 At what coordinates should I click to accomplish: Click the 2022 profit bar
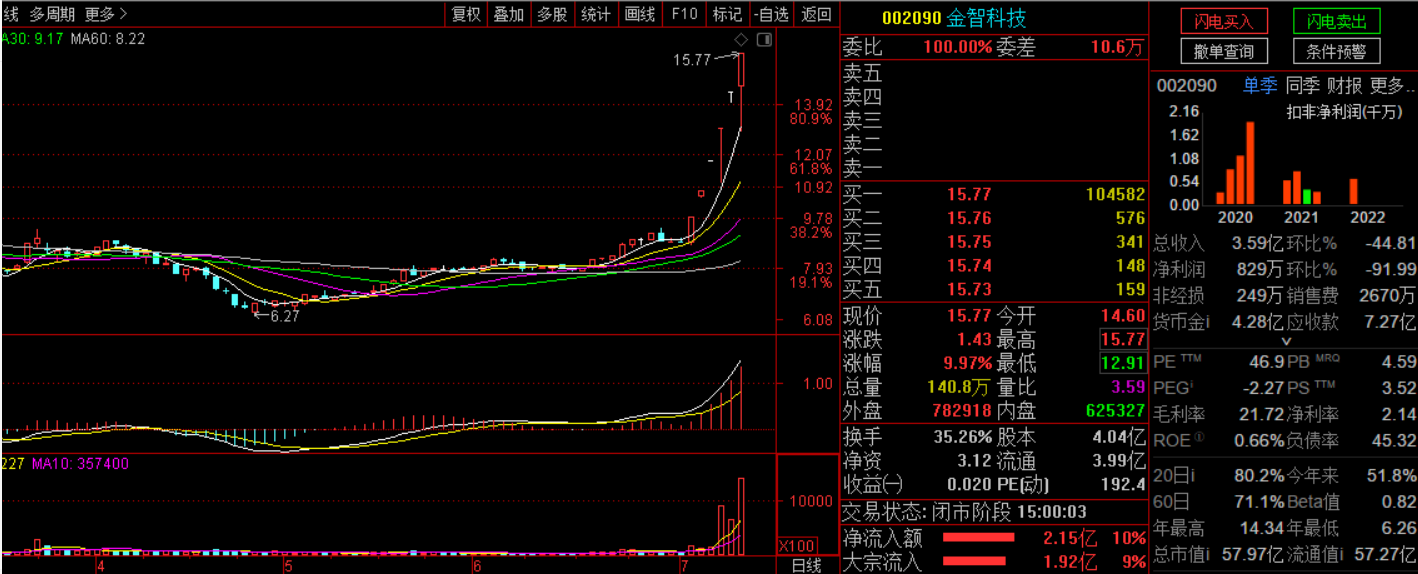[x=1353, y=191]
